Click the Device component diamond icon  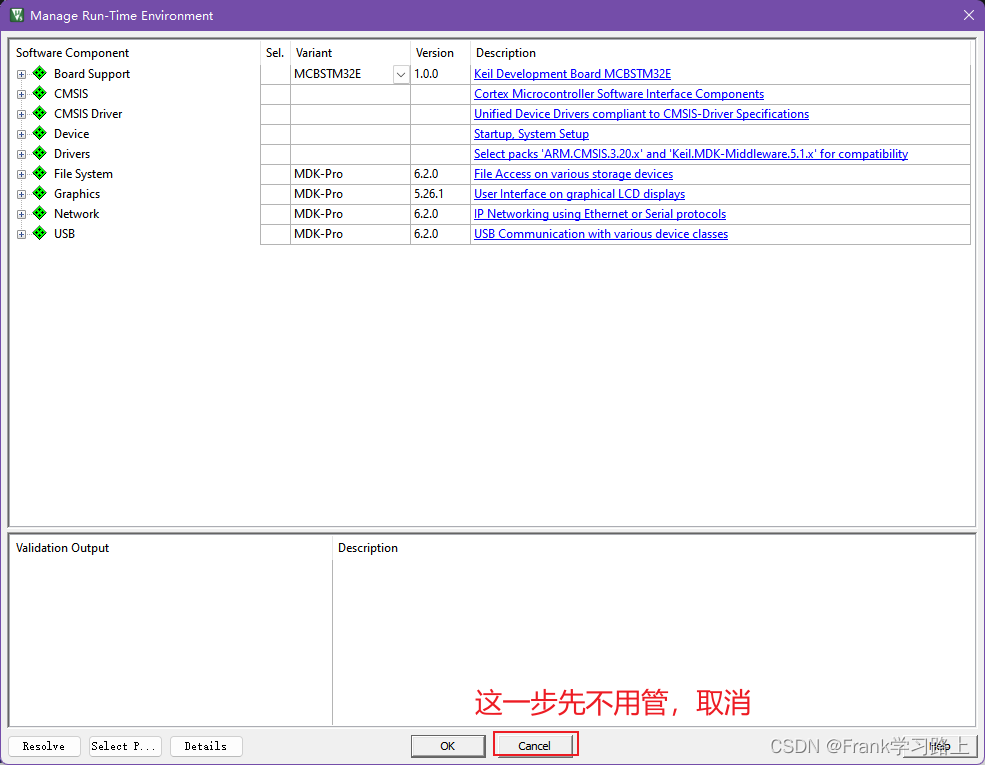40,134
